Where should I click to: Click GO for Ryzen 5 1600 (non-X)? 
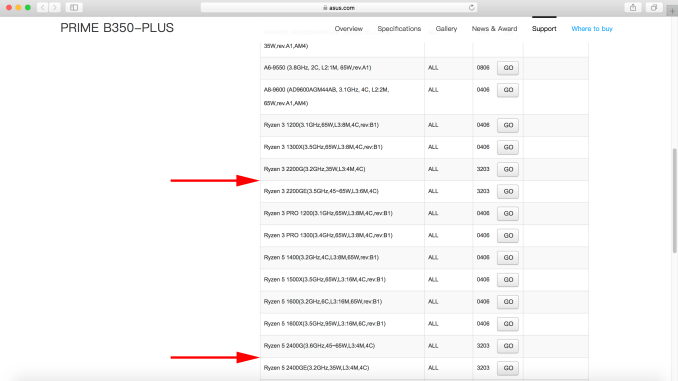(508, 302)
